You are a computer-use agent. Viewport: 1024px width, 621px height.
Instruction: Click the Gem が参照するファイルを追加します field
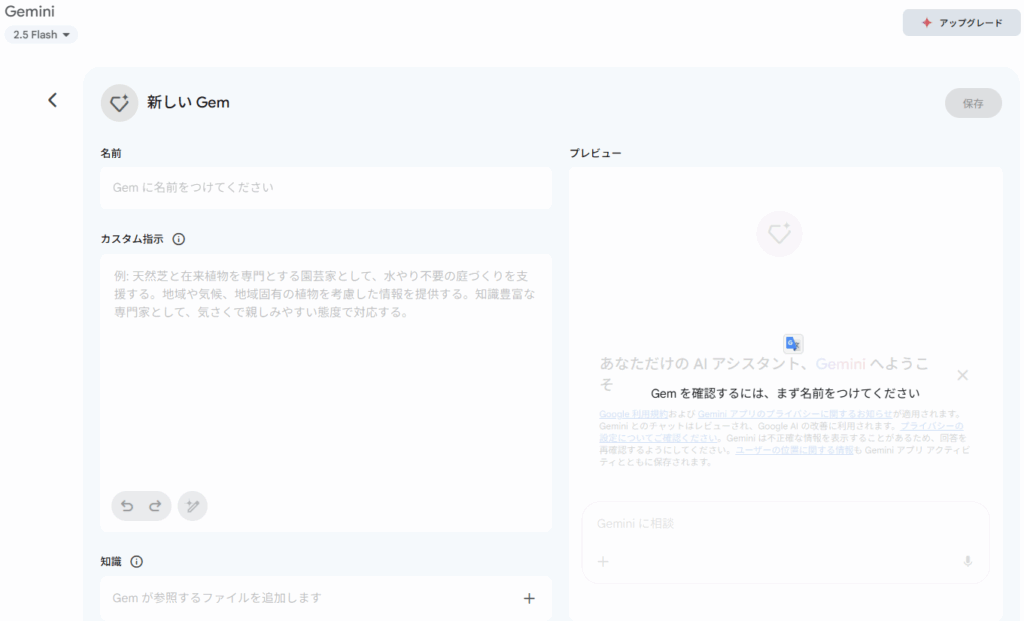[x=326, y=598]
